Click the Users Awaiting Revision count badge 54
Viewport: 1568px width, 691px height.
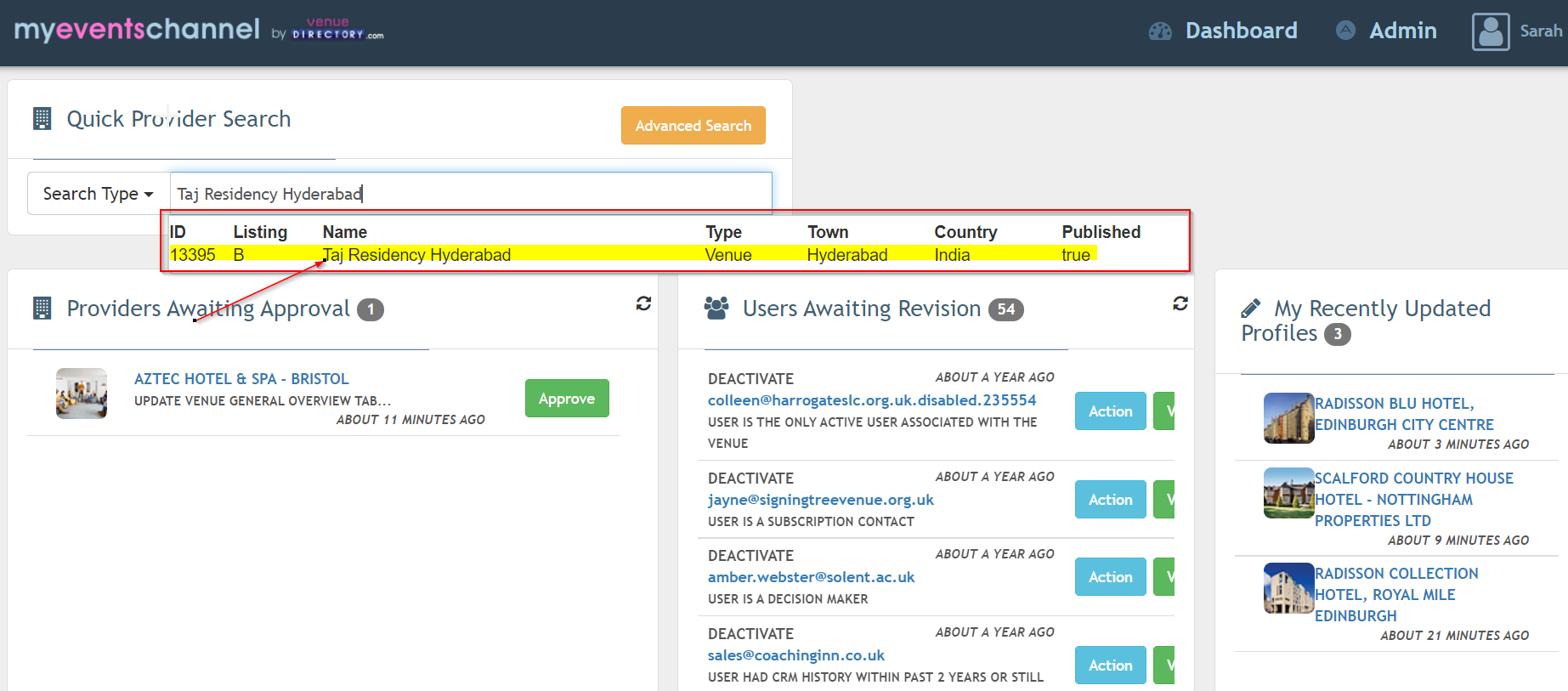coord(1006,309)
